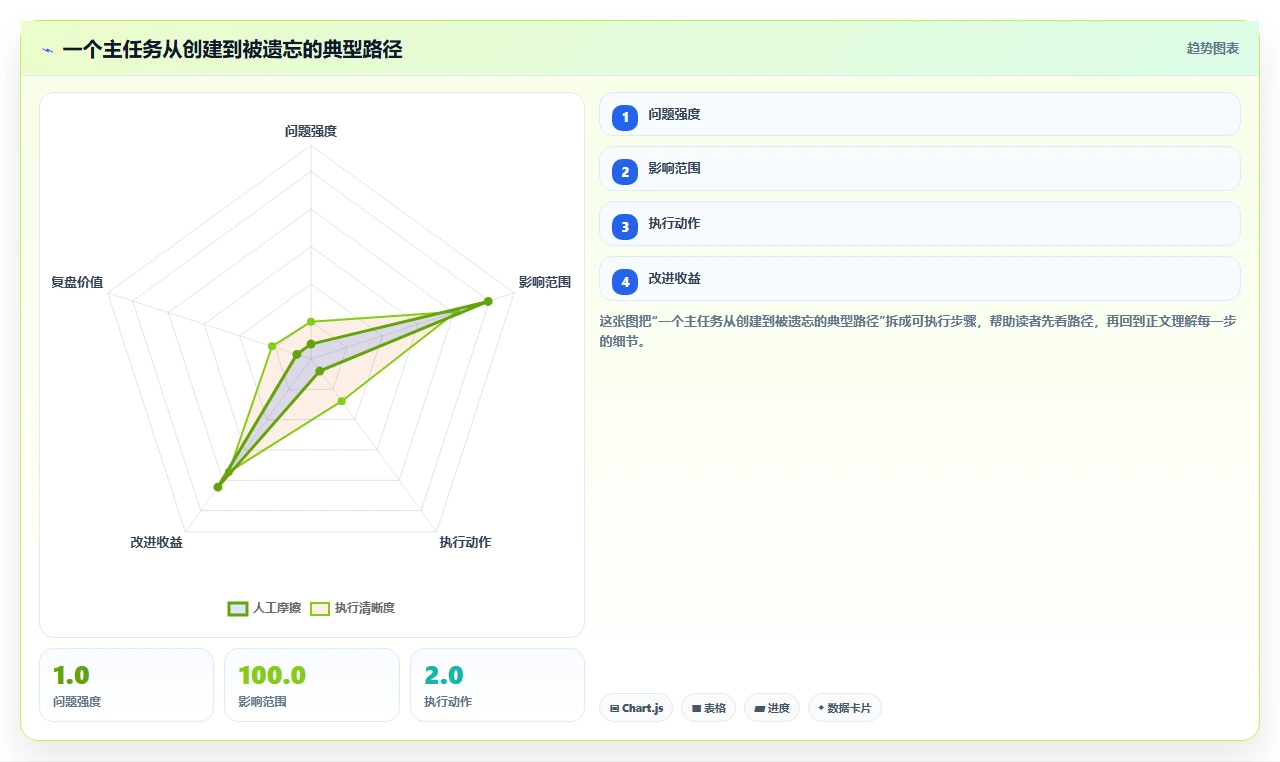Click the lightning icon beside the title

pos(47,50)
